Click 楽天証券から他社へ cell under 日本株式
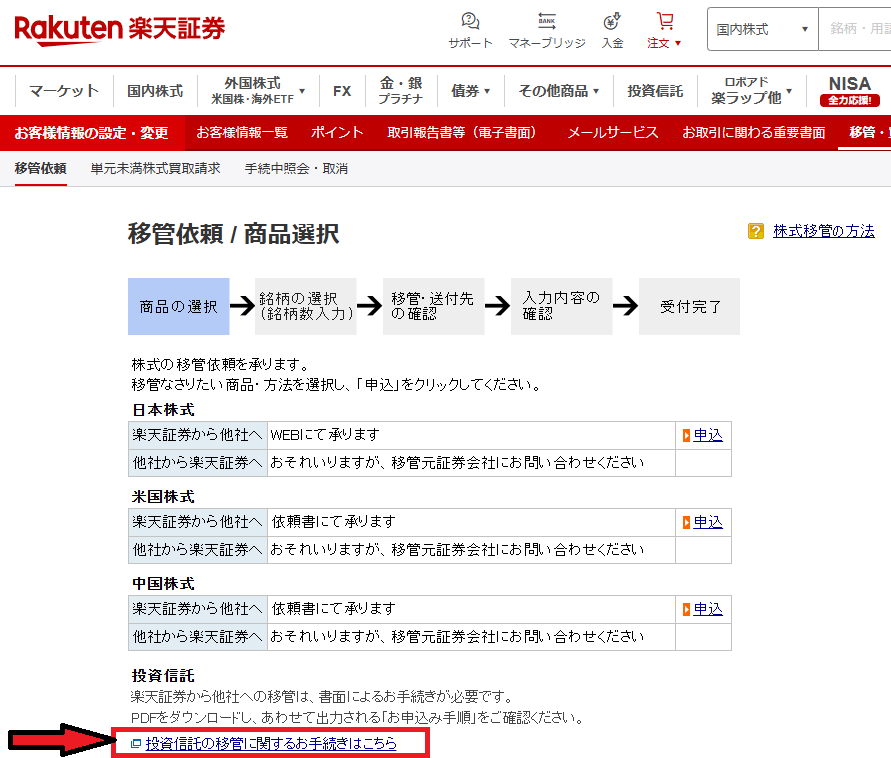This screenshot has height=758, width=891. (198, 435)
